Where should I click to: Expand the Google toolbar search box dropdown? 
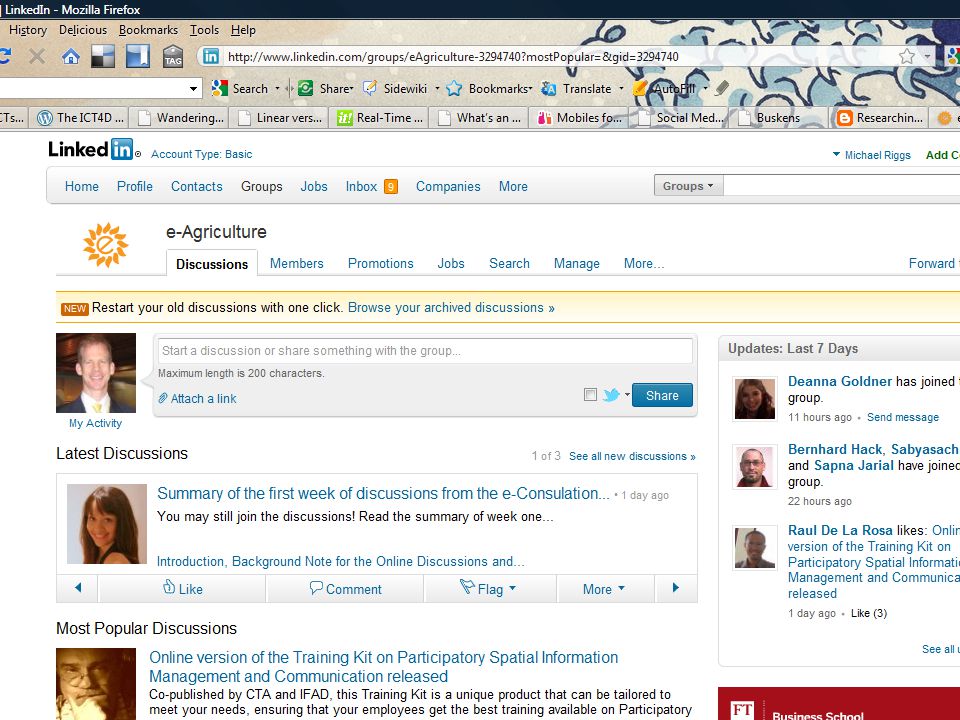tap(193, 89)
